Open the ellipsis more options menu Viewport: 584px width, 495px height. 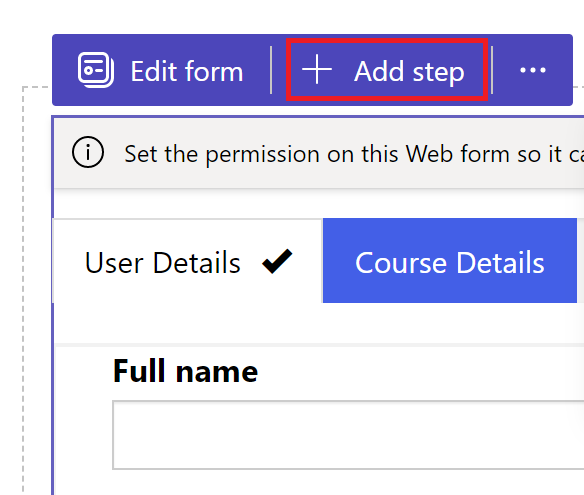tap(533, 70)
